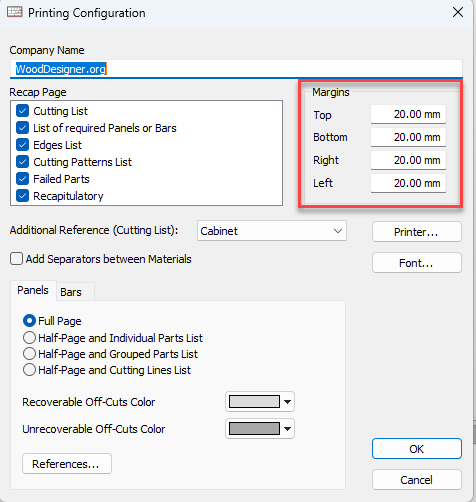The image size is (476, 502).
Task: Select the Panels tab
Action: click(x=33, y=290)
